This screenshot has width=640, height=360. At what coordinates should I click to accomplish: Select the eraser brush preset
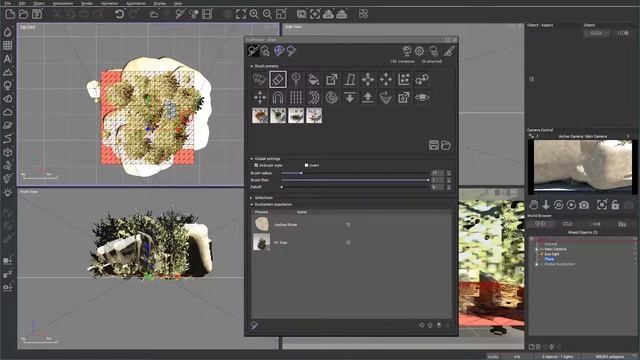(278, 79)
